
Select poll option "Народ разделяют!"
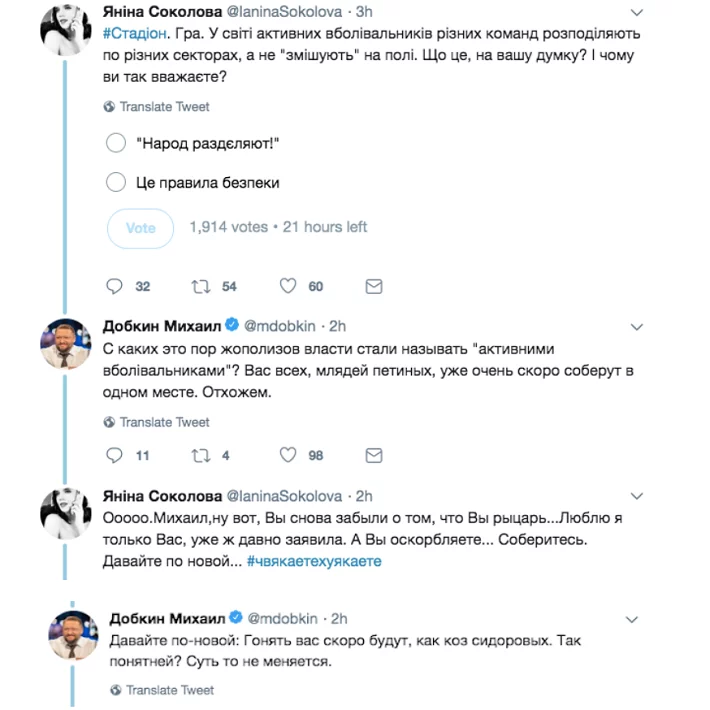(x=116, y=143)
